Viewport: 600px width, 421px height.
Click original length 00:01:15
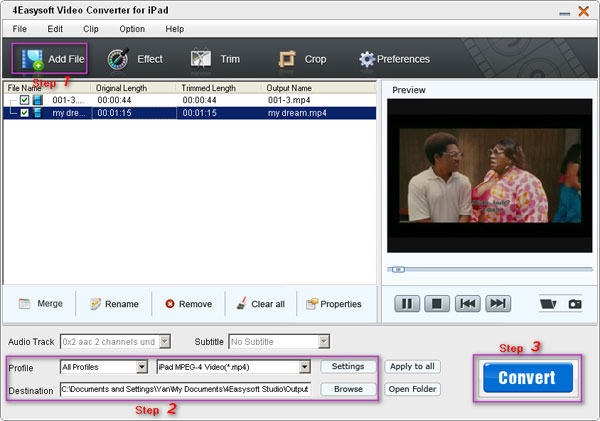(x=114, y=113)
